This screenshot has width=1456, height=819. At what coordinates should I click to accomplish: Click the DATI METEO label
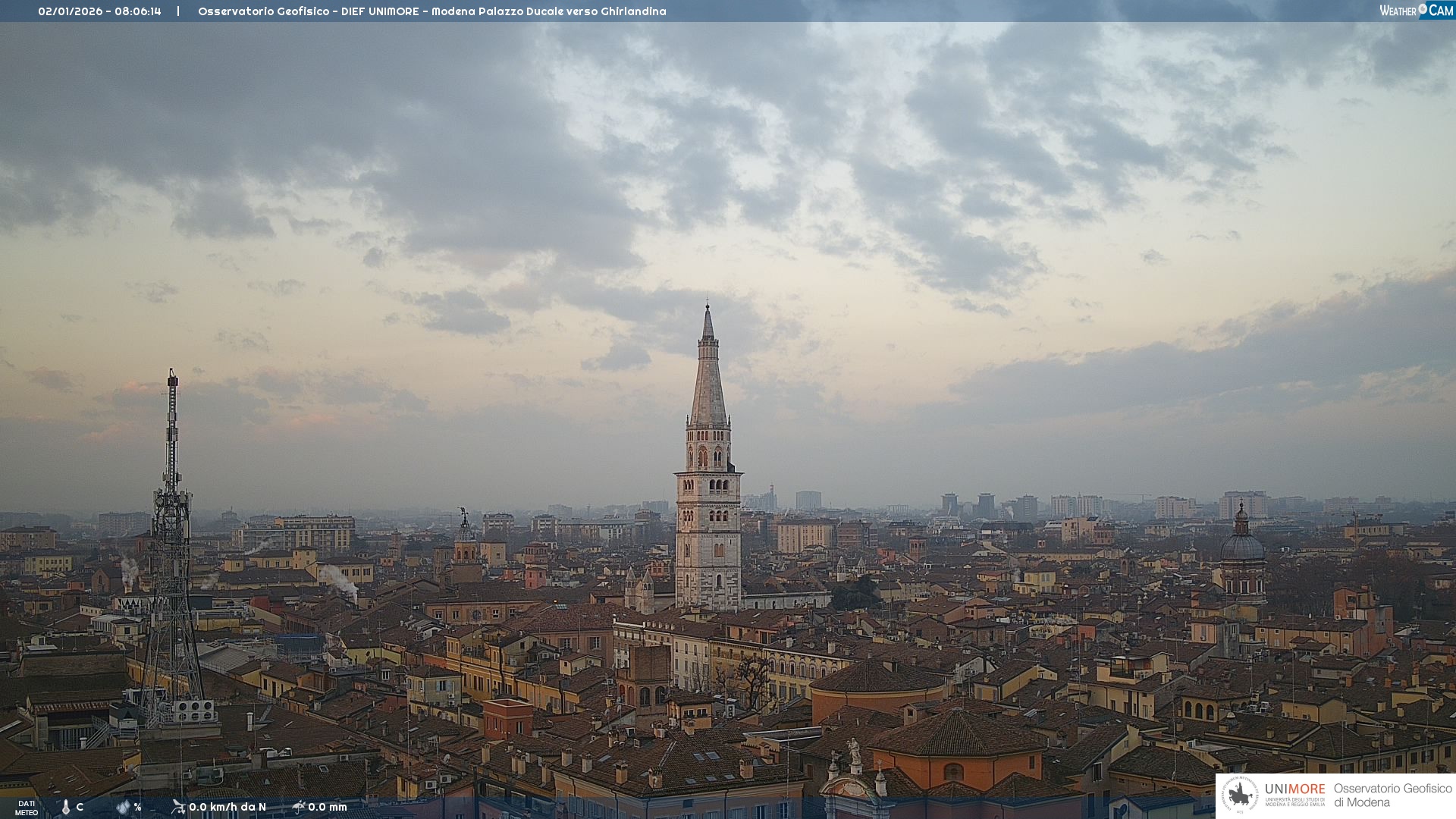coord(27,808)
